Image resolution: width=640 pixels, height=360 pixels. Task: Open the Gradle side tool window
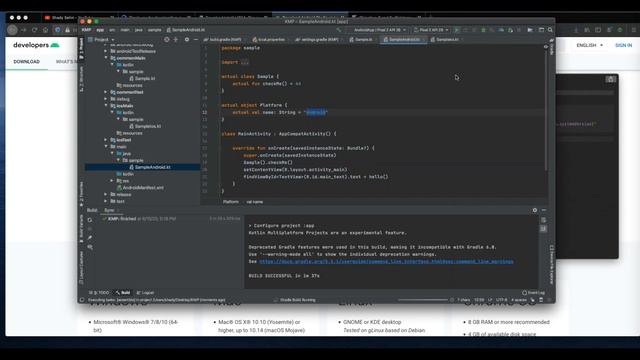(x=551, y=47)
